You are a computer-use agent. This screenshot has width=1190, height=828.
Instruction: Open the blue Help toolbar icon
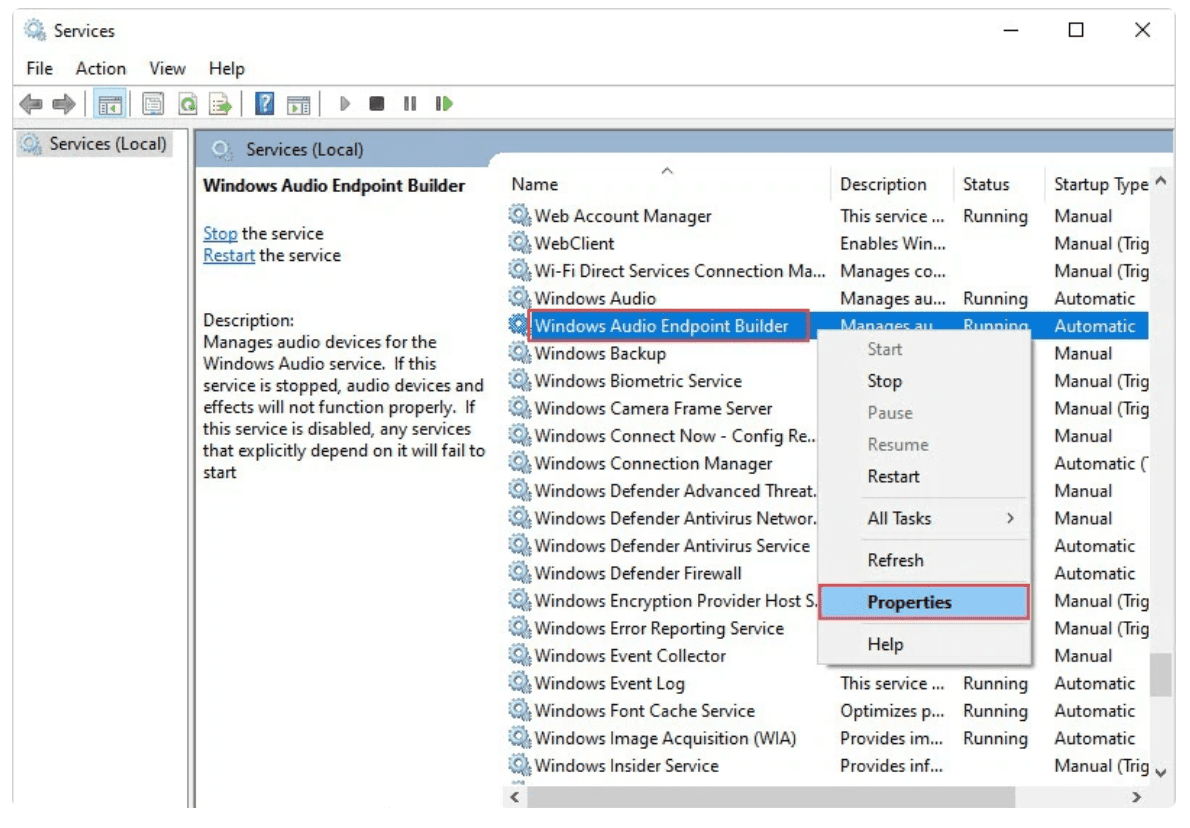(265, 103)
